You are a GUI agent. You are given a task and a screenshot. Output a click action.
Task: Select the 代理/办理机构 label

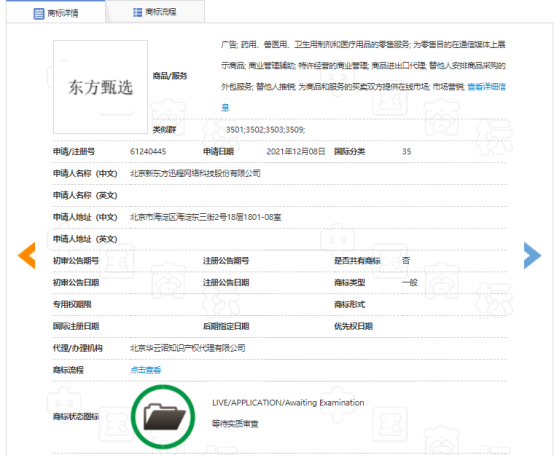tap(78, 348)
